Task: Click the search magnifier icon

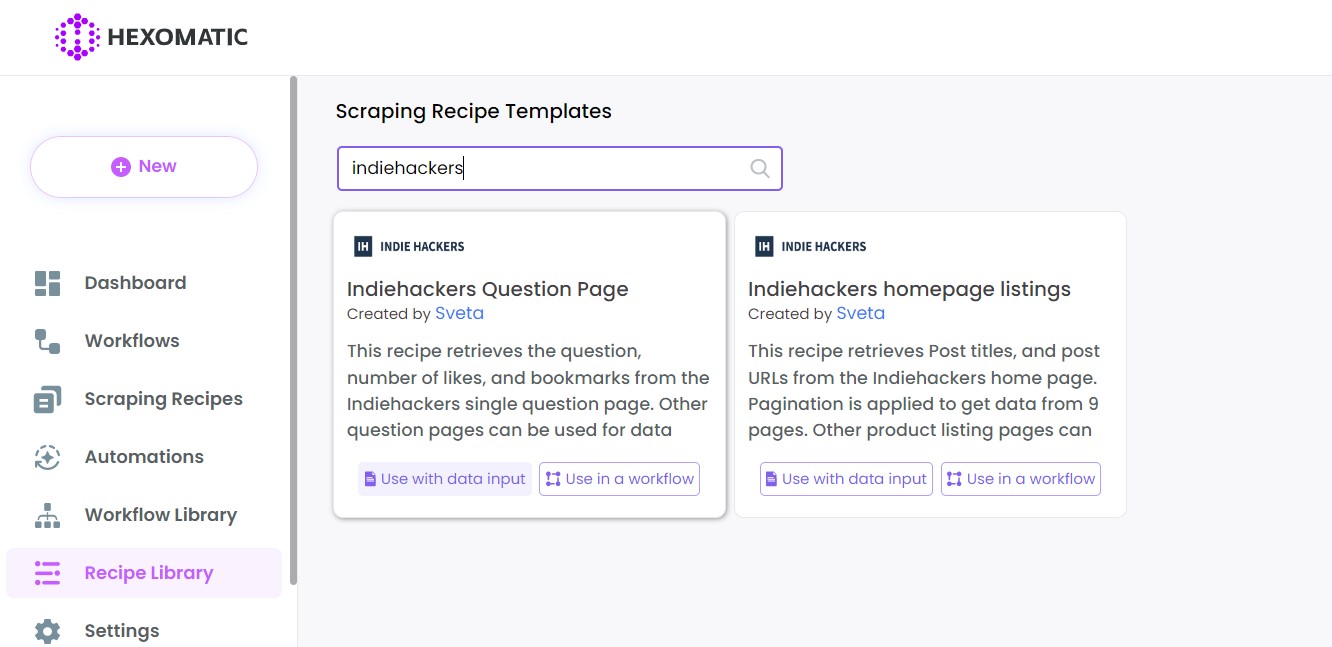Action: point(760,168)
